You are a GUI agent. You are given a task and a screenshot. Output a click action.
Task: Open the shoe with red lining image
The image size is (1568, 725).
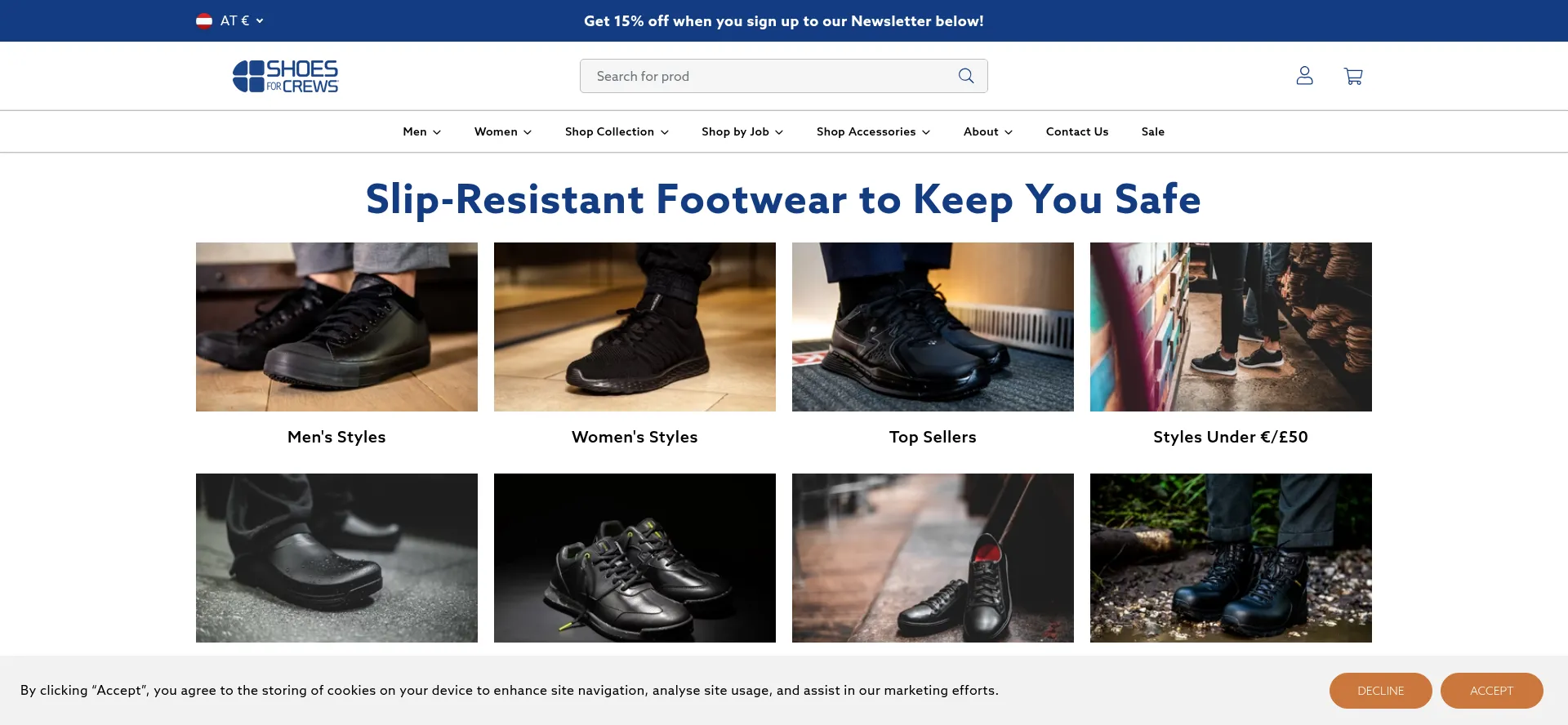pos(933,558)
